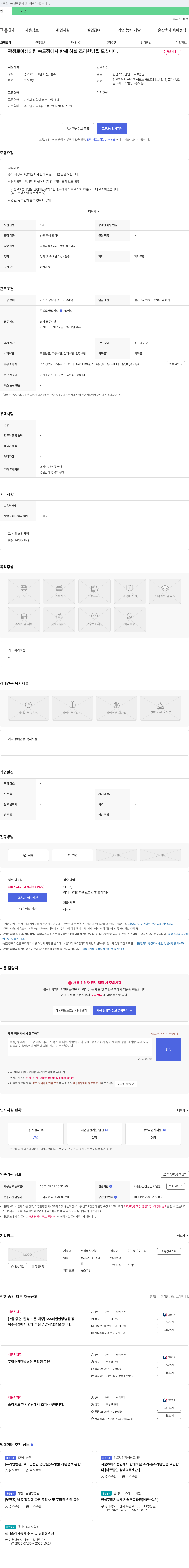Expand 더보기 in the job description

[x=94, y=211]
